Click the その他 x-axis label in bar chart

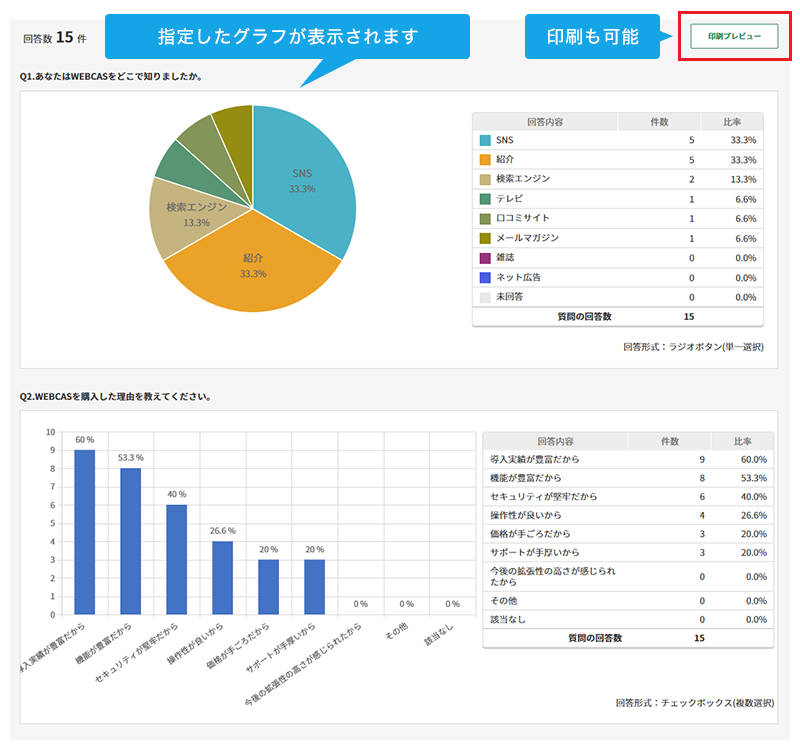point(397,631)
